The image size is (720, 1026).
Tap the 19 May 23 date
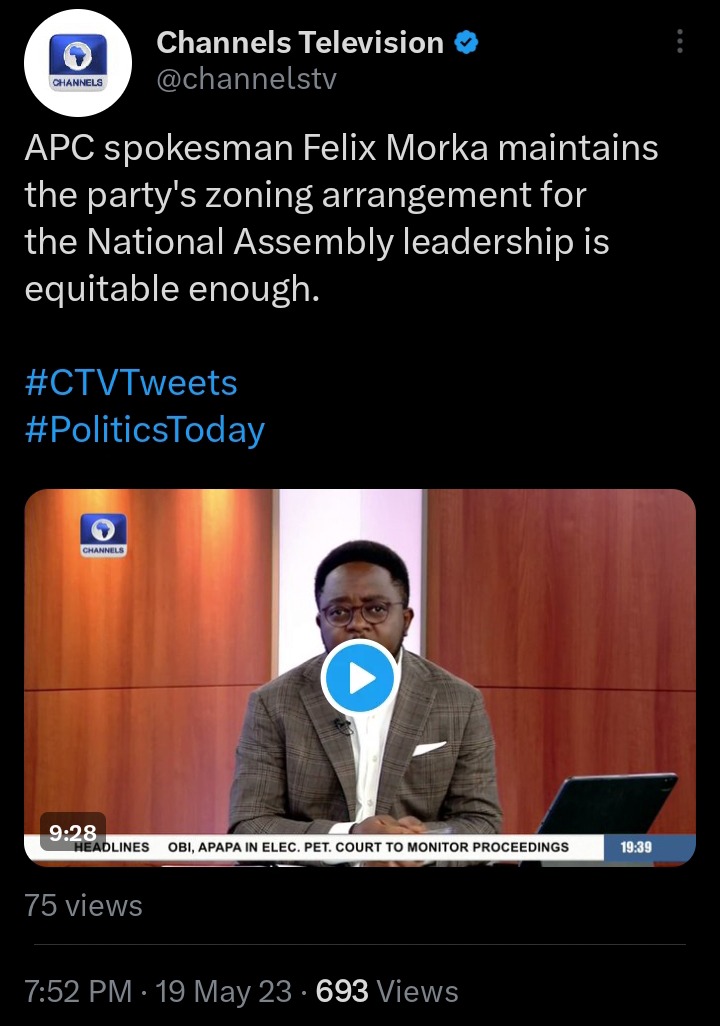[223, 991]
